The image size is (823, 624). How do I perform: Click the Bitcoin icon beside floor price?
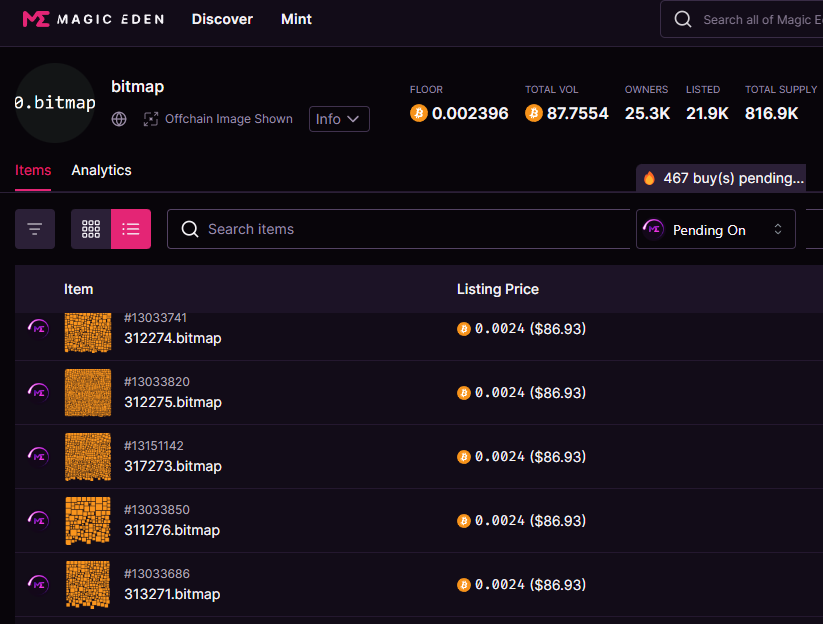419,113
